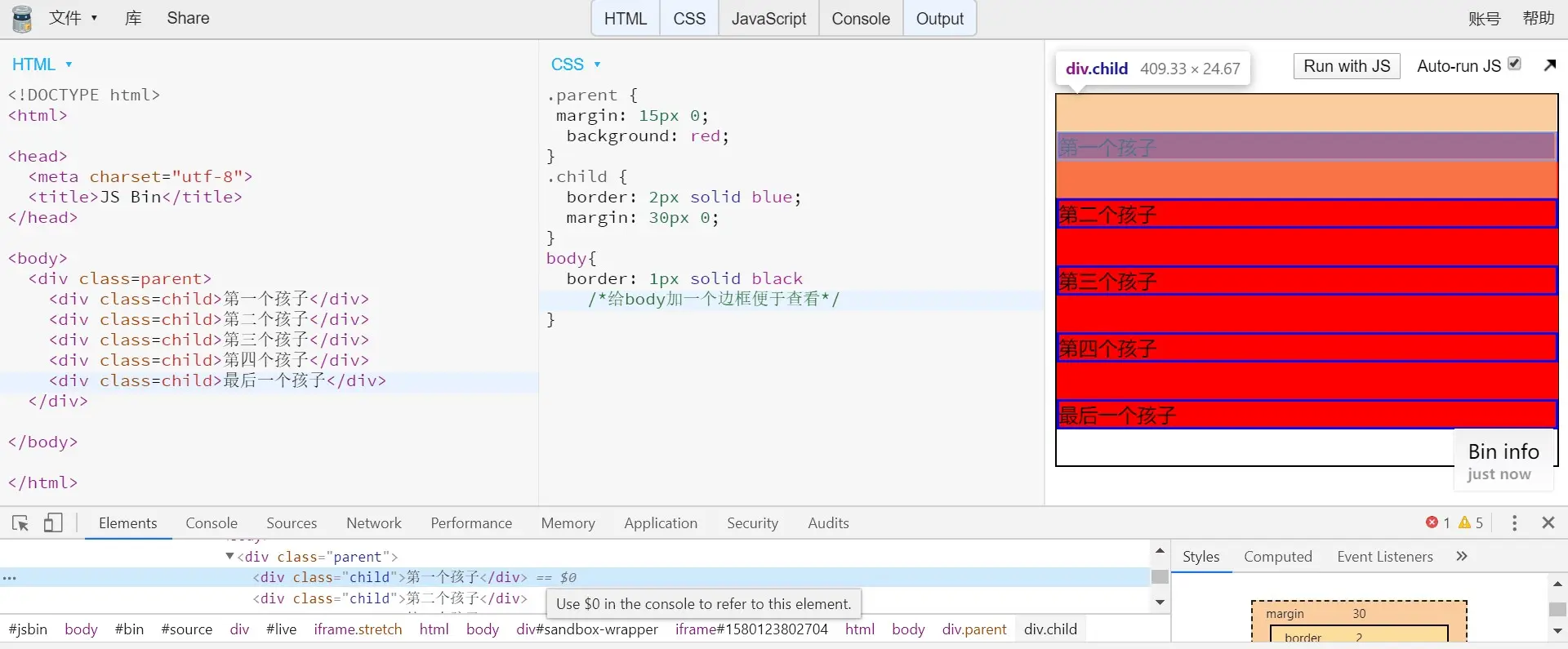Screen dimensions: 1568x649
Task: Click the div#sandbox-wrapper breadcrumb
Action: (587, 629)
